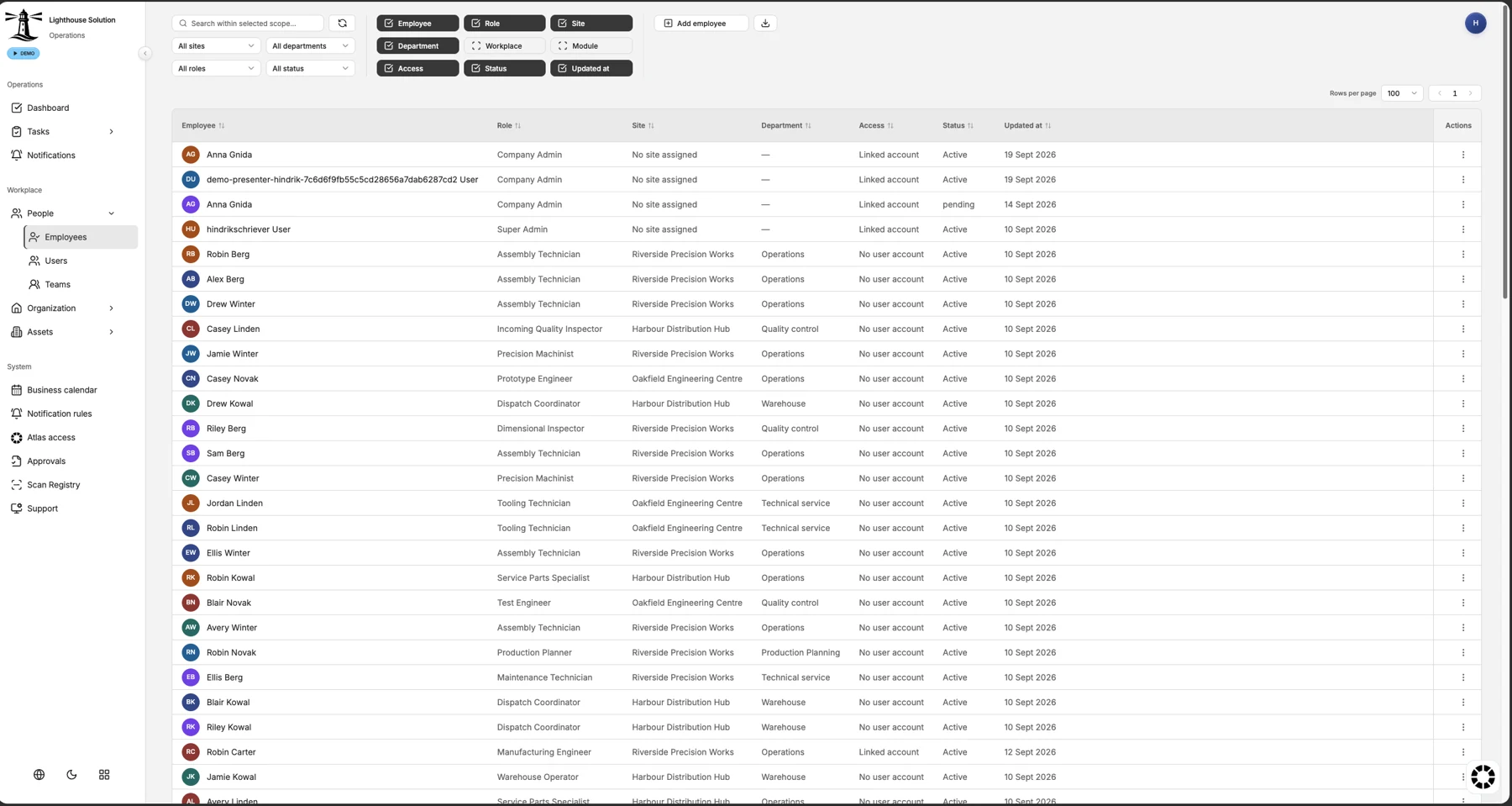This screenshot has width=1512, height=806.
Task: Open actions menu for Casey Linden
Action: tap(1462, 329)
